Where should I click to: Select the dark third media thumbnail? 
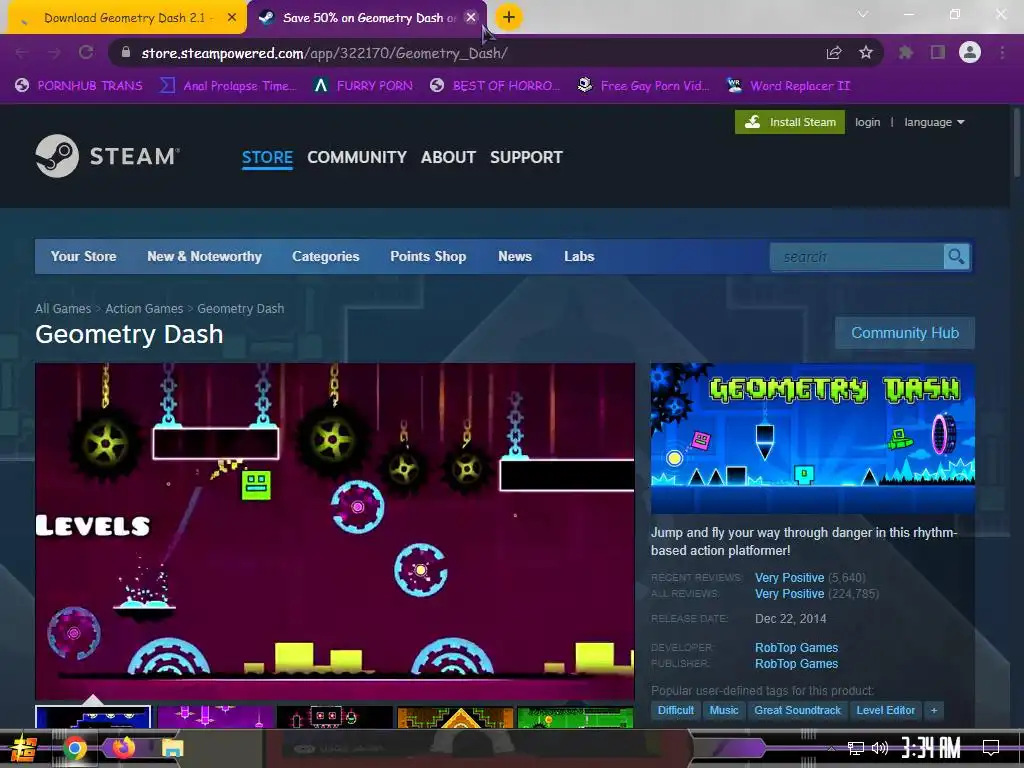pos(335,716)
